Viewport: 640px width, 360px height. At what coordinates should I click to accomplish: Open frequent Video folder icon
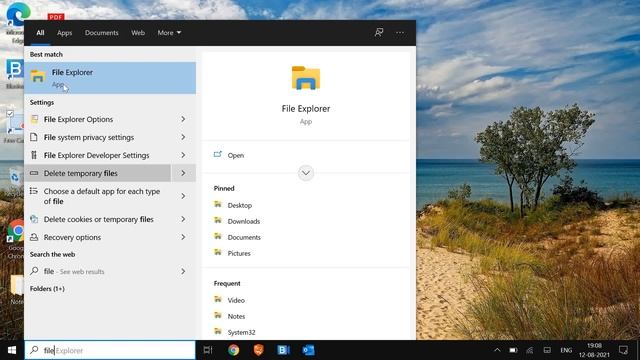point(218,299)
